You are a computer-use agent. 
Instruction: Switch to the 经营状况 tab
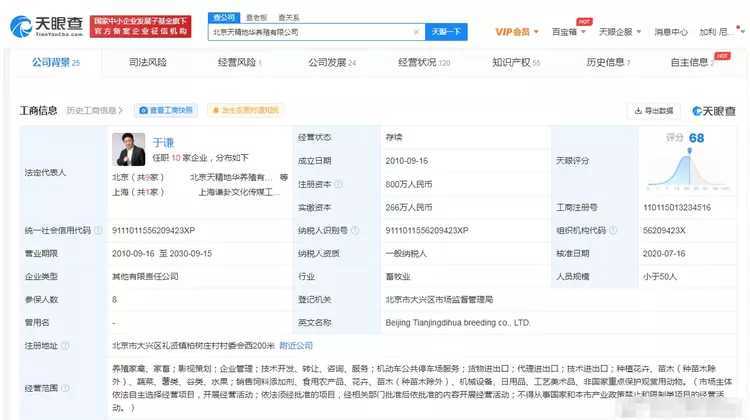424,62
